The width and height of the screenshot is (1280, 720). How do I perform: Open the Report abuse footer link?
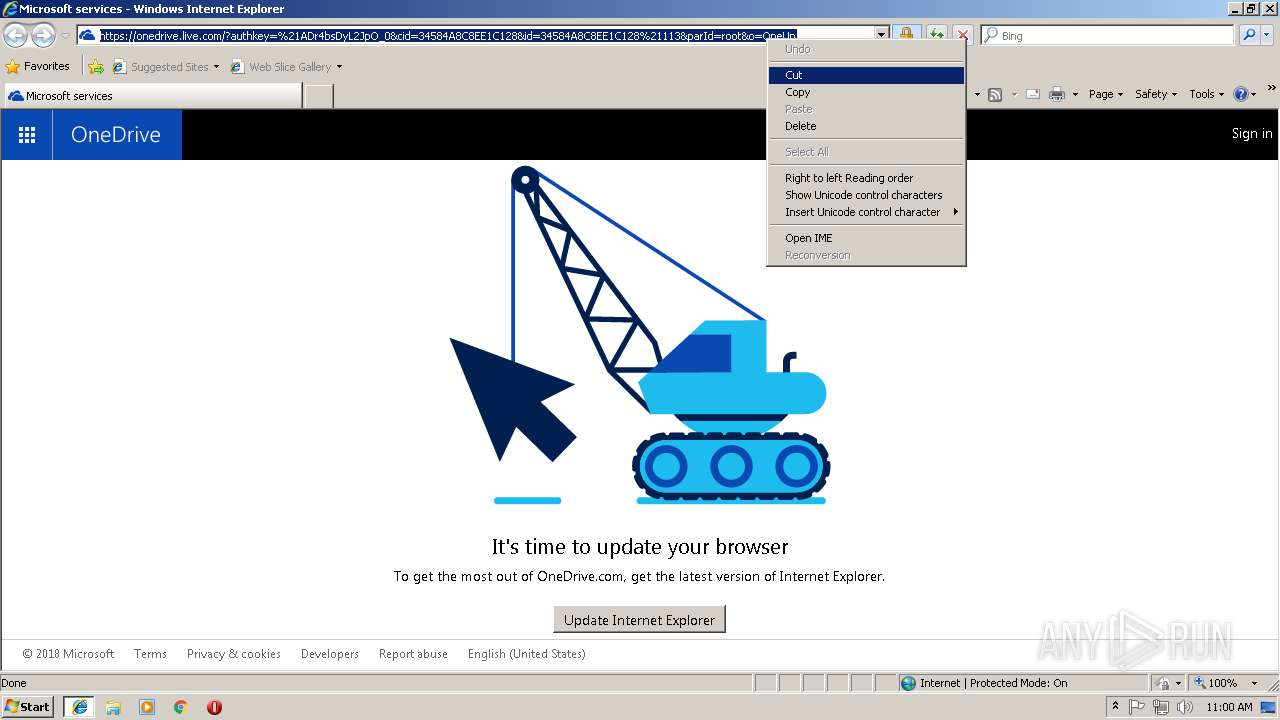tap(413, 654)
